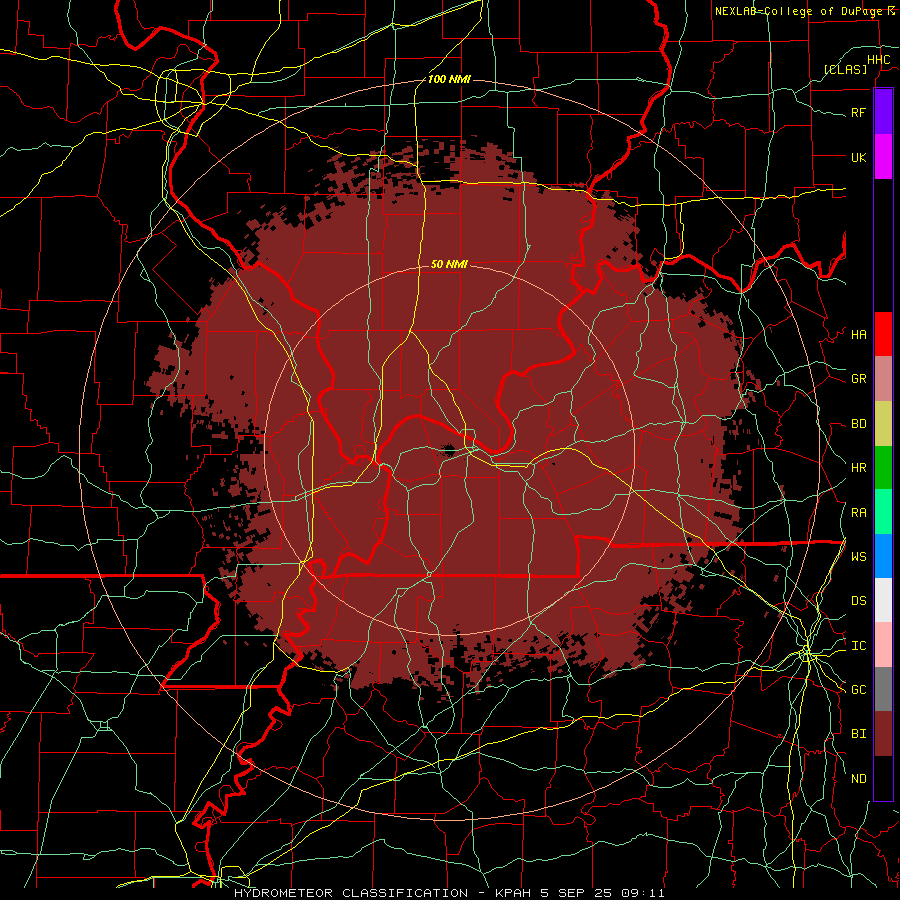Screen dimensions: 900x900
Task: Select the GR pink legend swatch
Action: [883, 379]
